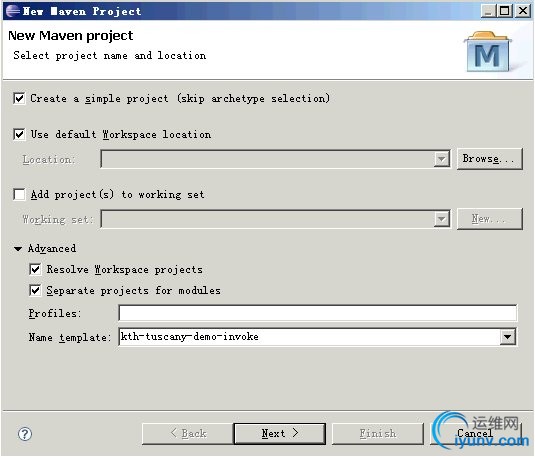This screenshot has height=457, width=535.
Task: Click into the Name template text field
Action: (x=309, y=337)
